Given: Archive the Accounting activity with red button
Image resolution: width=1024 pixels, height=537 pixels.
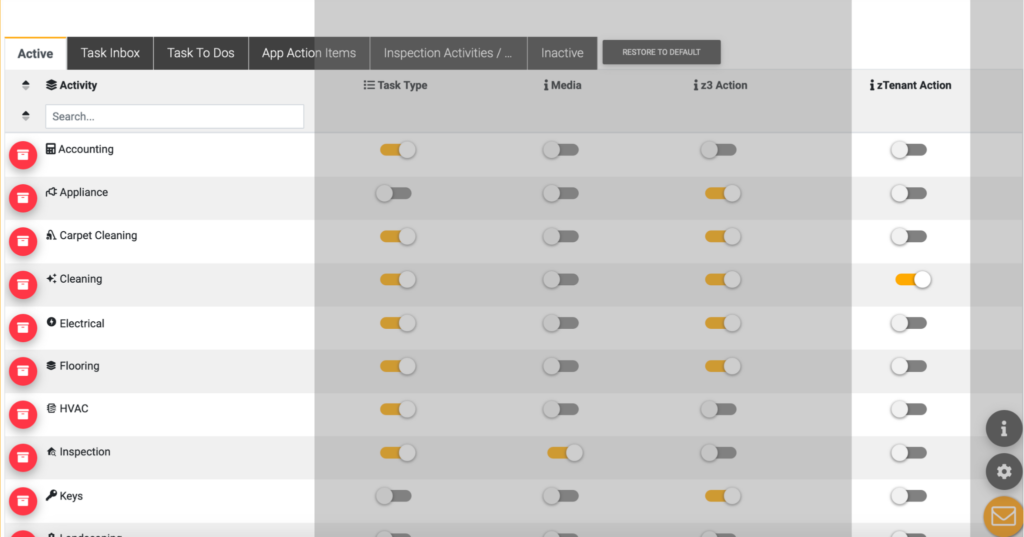Looking at the screenshot, I should pyautogui.click(x=23, y=155).
